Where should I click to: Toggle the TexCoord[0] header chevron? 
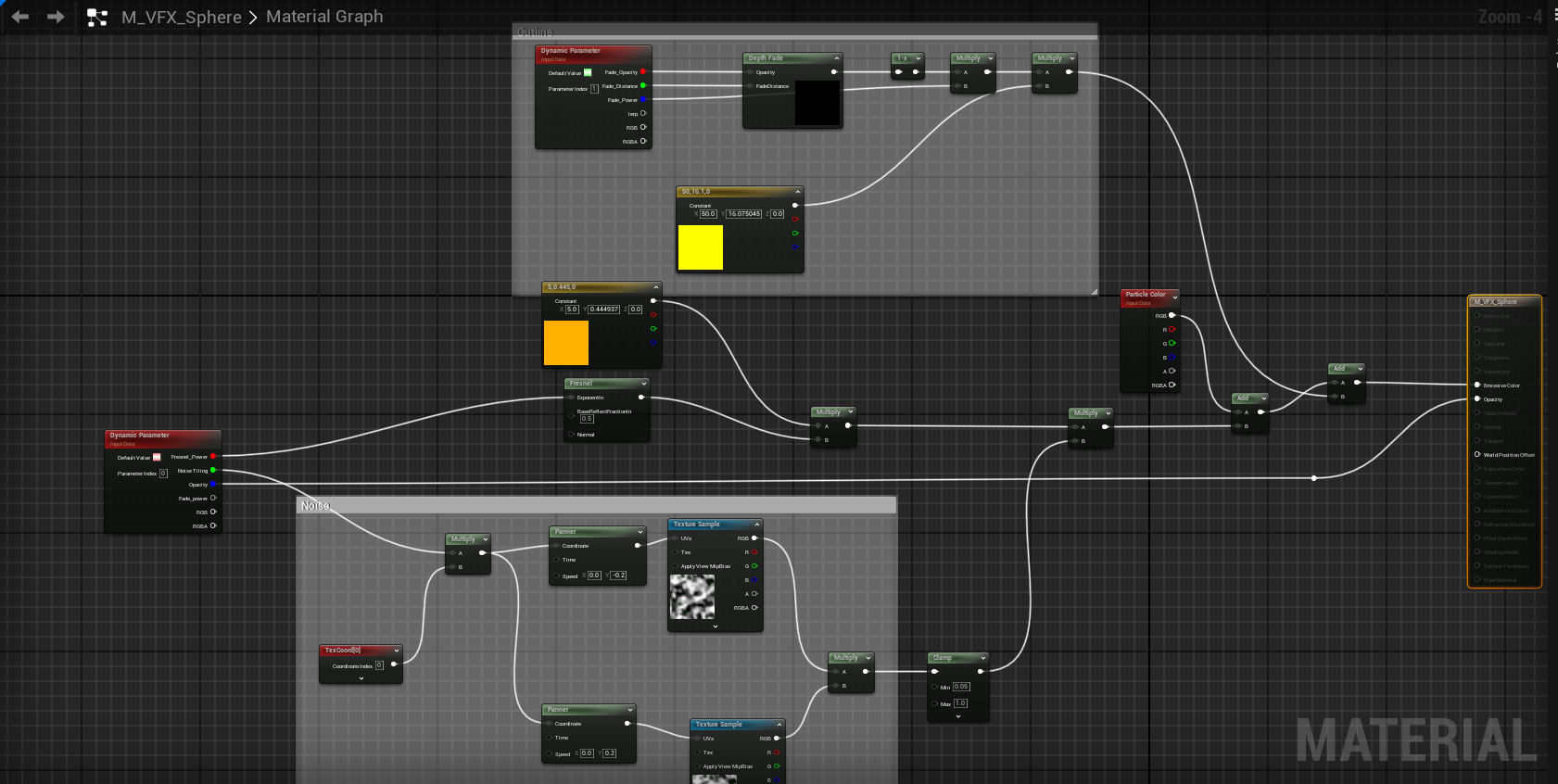click(397, 651)
